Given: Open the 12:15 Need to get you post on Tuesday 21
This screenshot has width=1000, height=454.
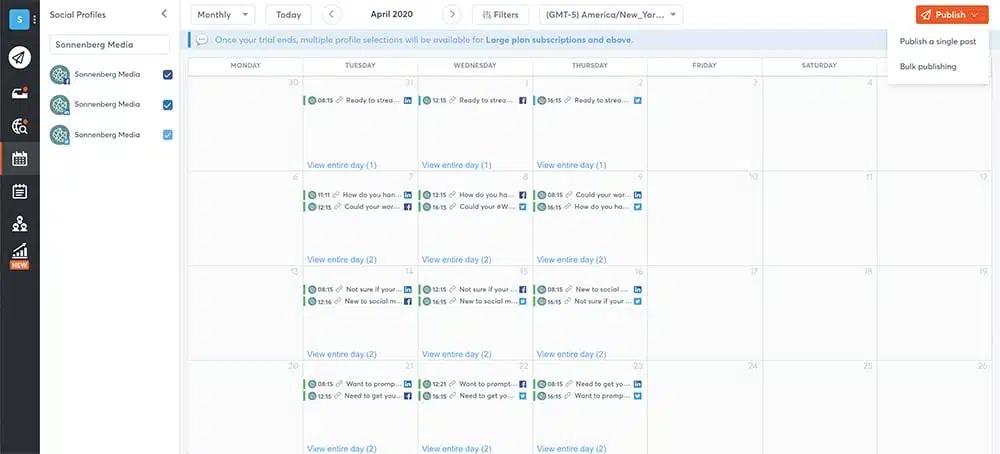Looking at the screenshot, I should coord(358,395).
